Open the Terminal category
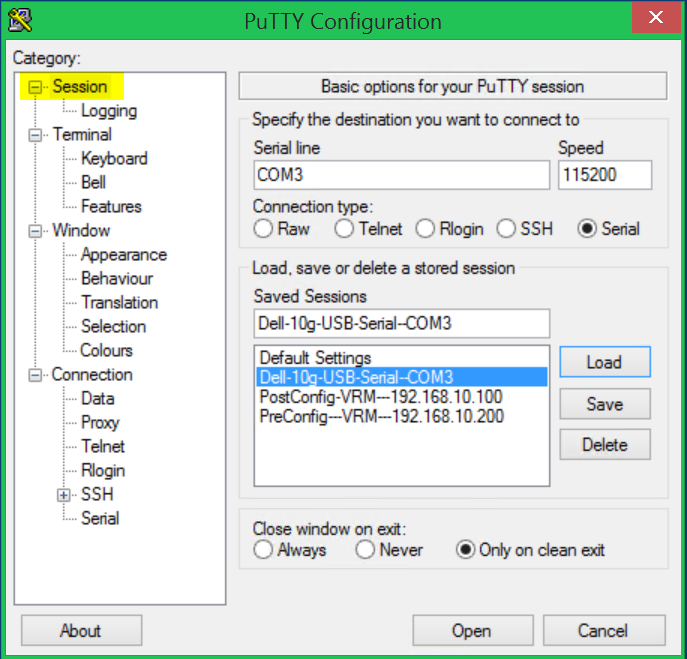 82,135
